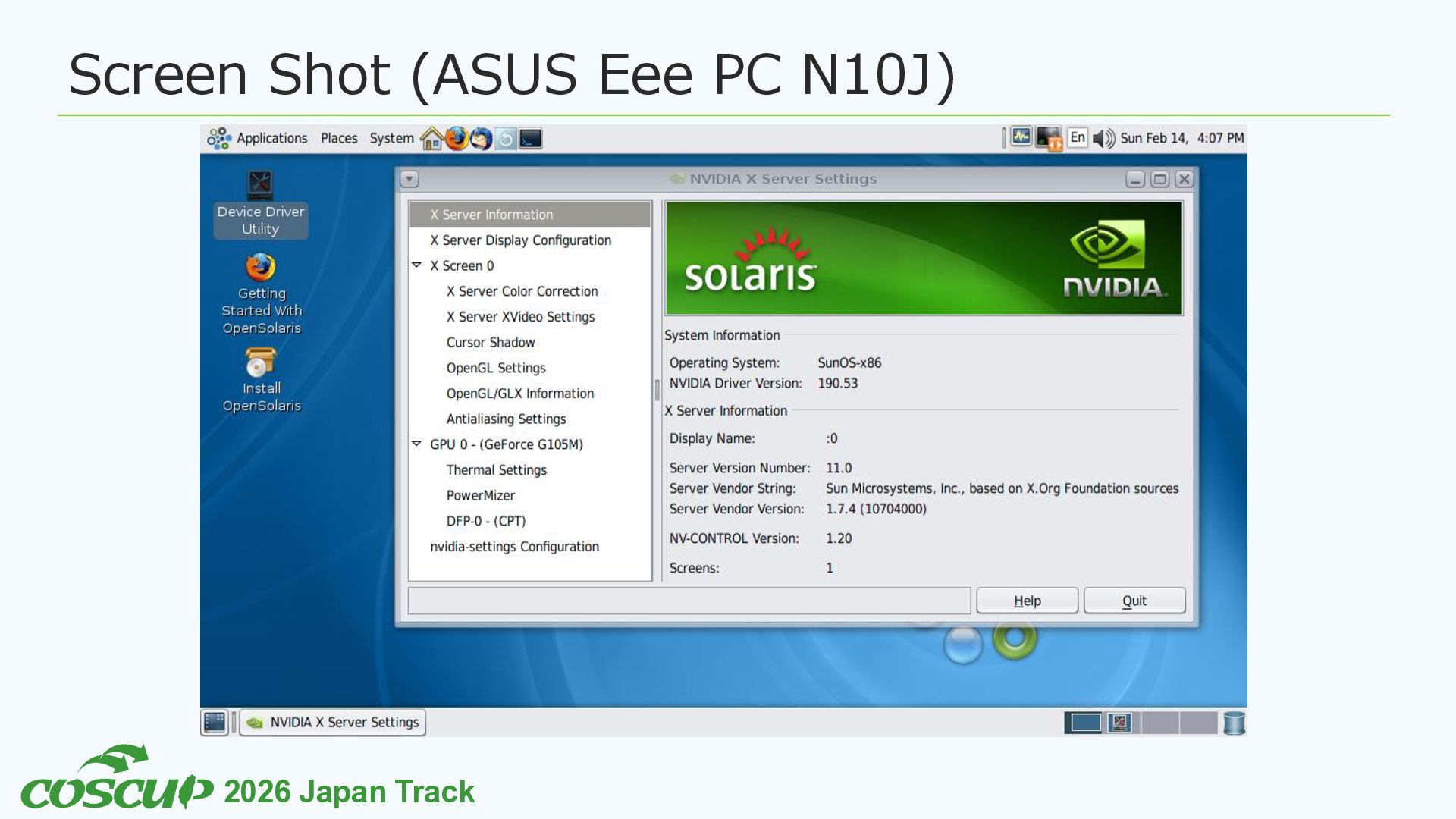Click the En input language indicator

(1078, 137)
